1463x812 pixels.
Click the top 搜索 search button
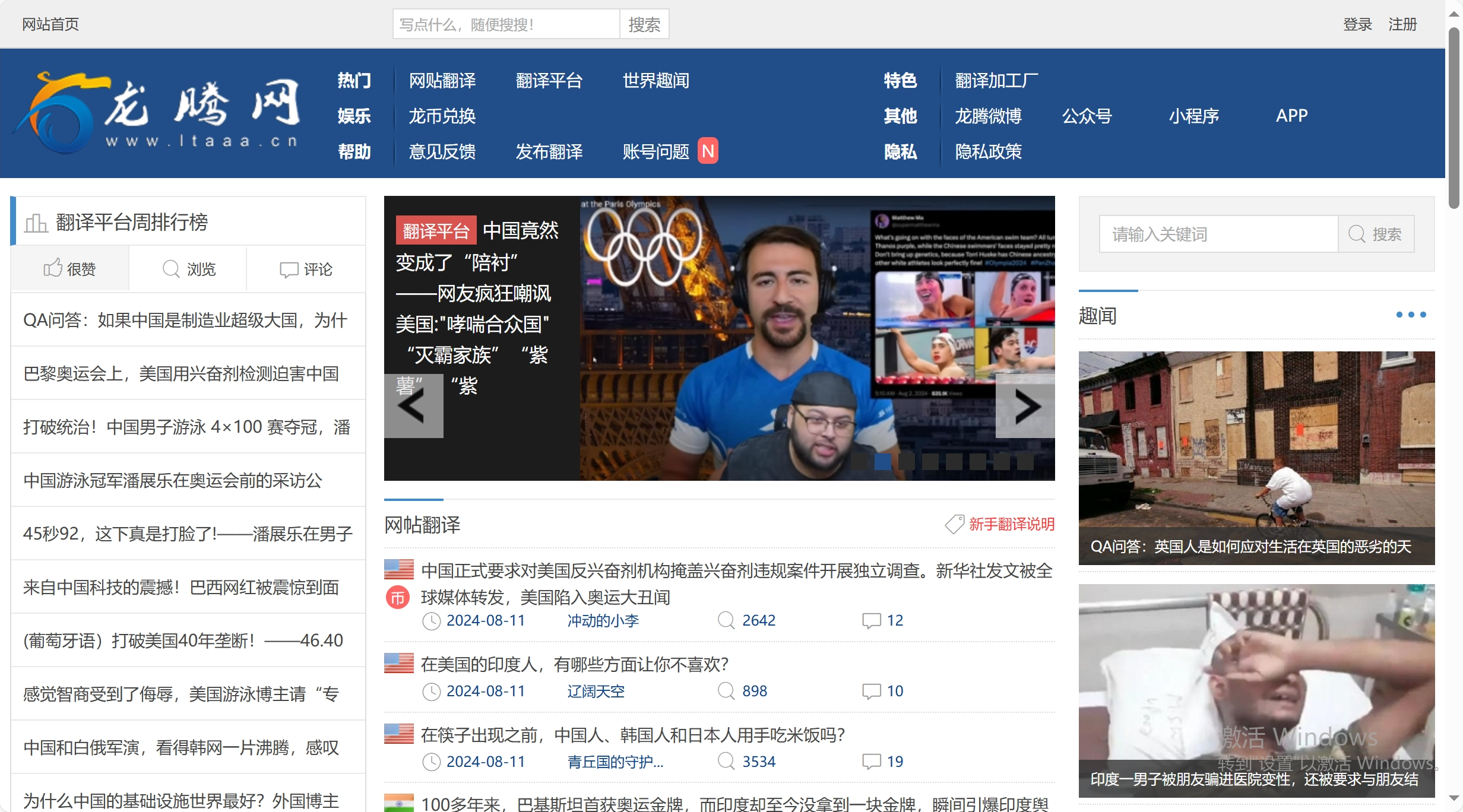(x=644, y=24)
